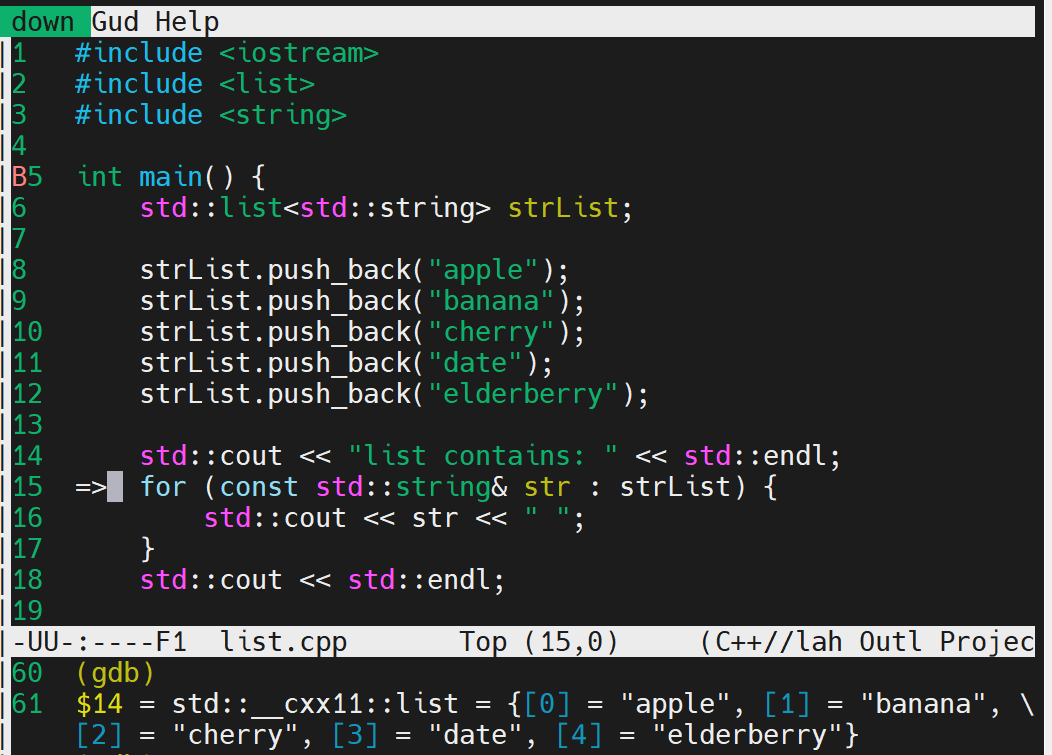The width and height of the screenshot is (1052, 755).
Task: Click list.cpp buffer name in mode line
Action: coord(283,642)
